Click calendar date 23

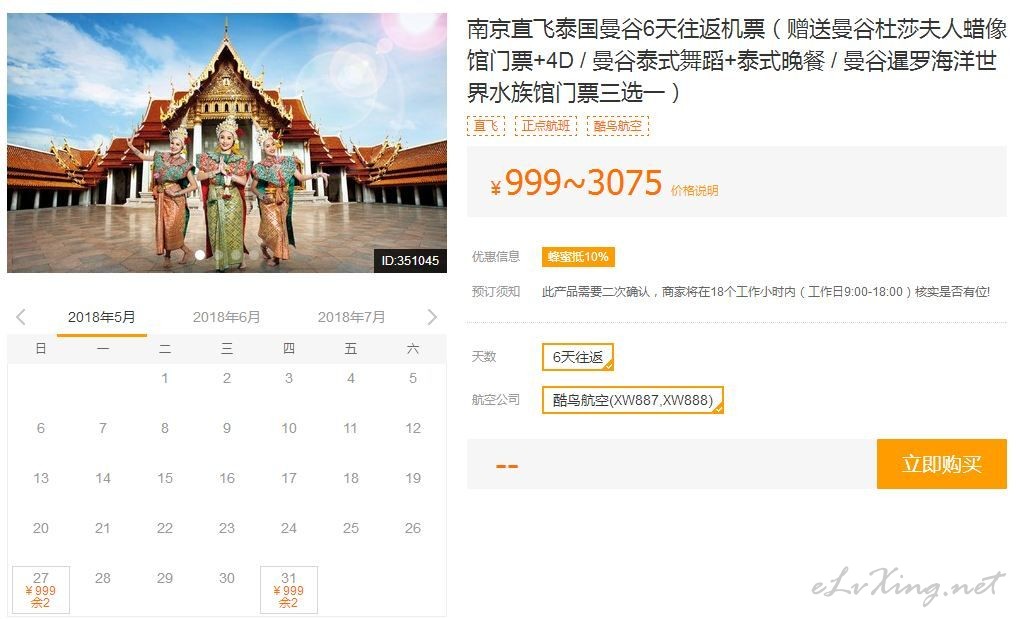(x=227, y=528)
